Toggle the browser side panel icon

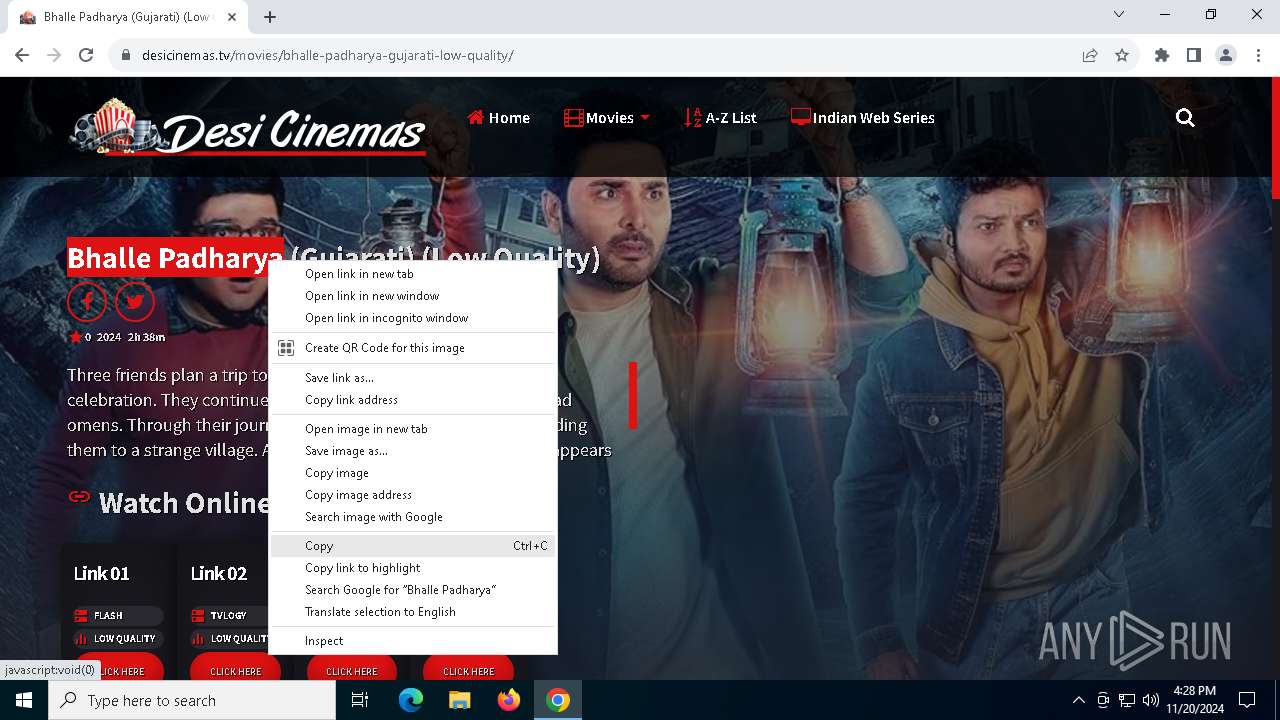click(x=1194, y=55)
